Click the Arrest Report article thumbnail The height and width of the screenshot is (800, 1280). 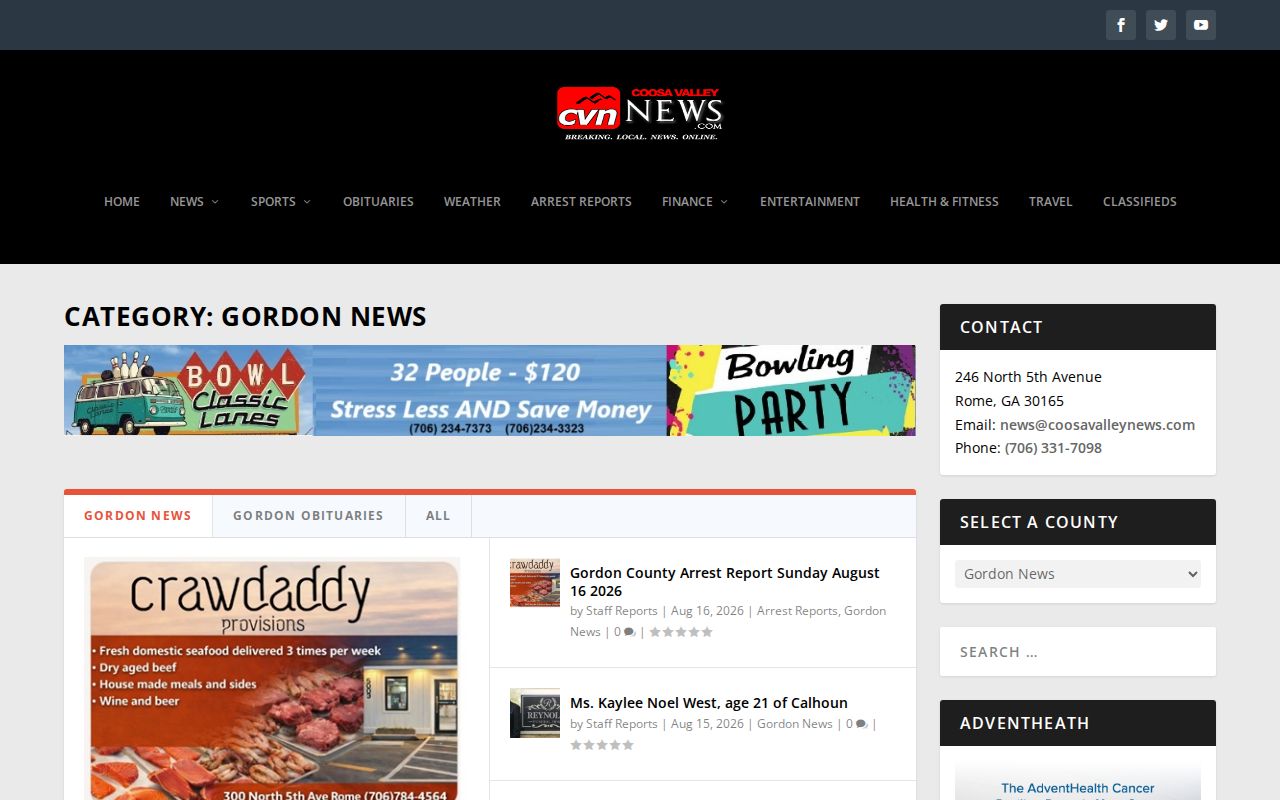535,583
